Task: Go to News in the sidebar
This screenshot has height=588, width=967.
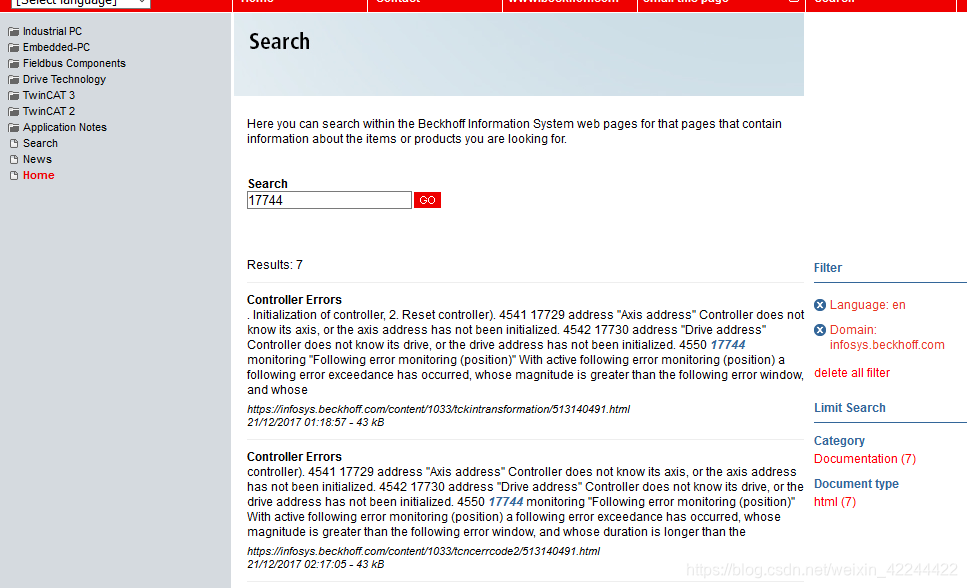Action: (37, 159)
